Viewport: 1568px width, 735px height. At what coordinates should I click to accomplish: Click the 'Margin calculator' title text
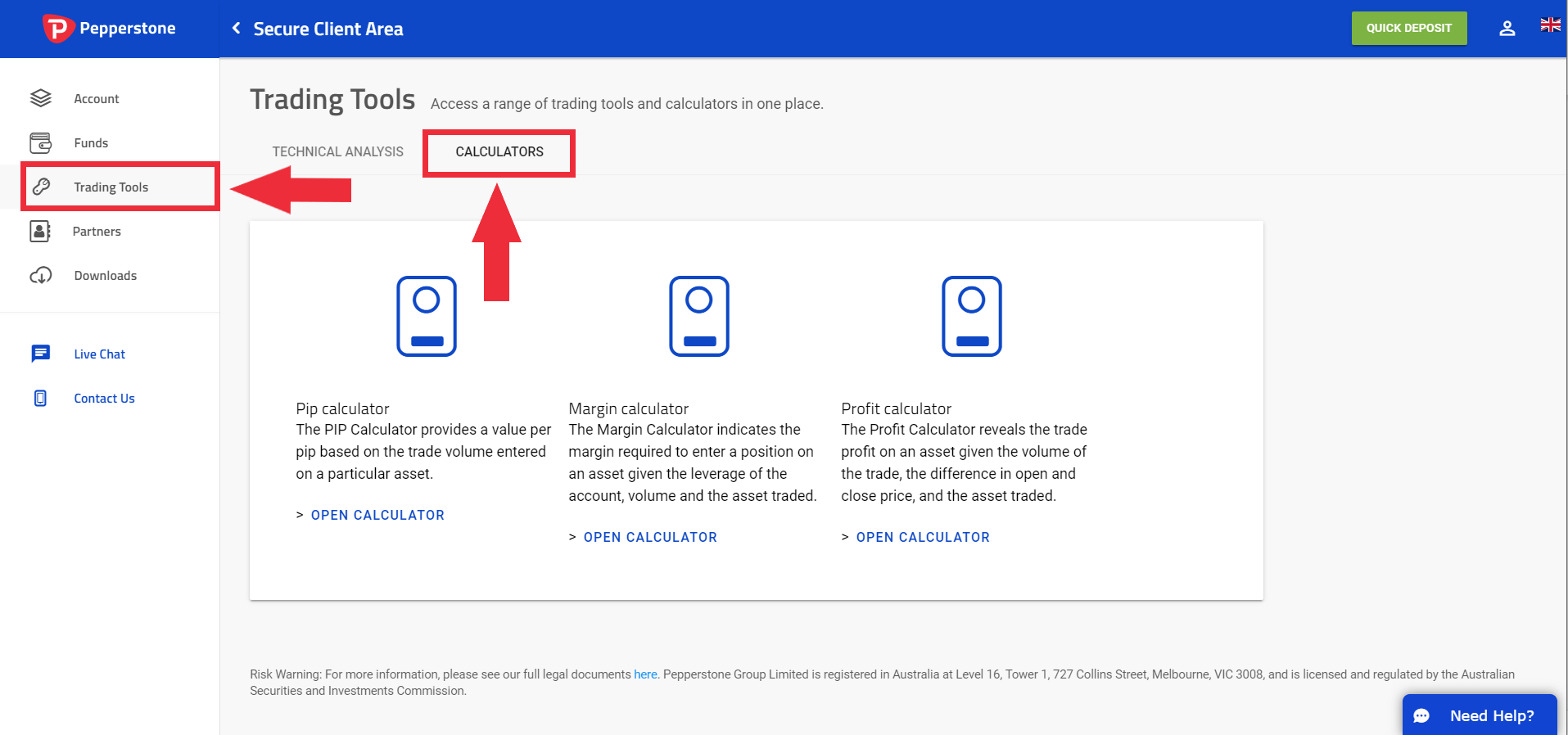629,408
